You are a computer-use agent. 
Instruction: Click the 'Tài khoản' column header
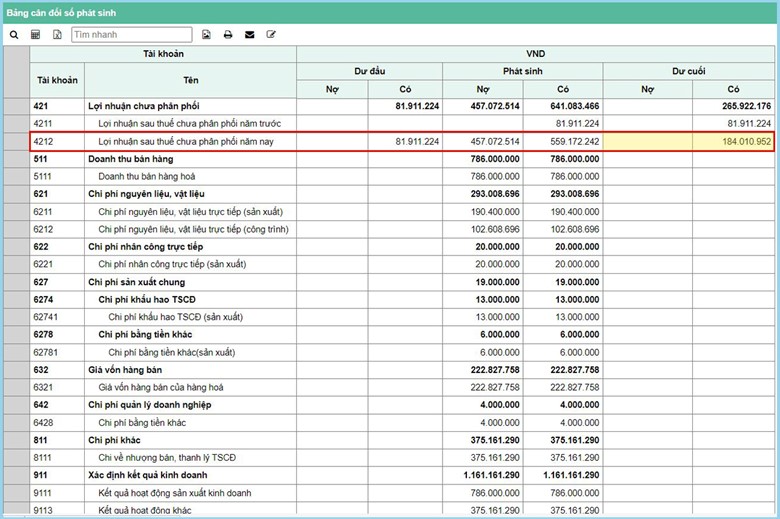(57, 79)
